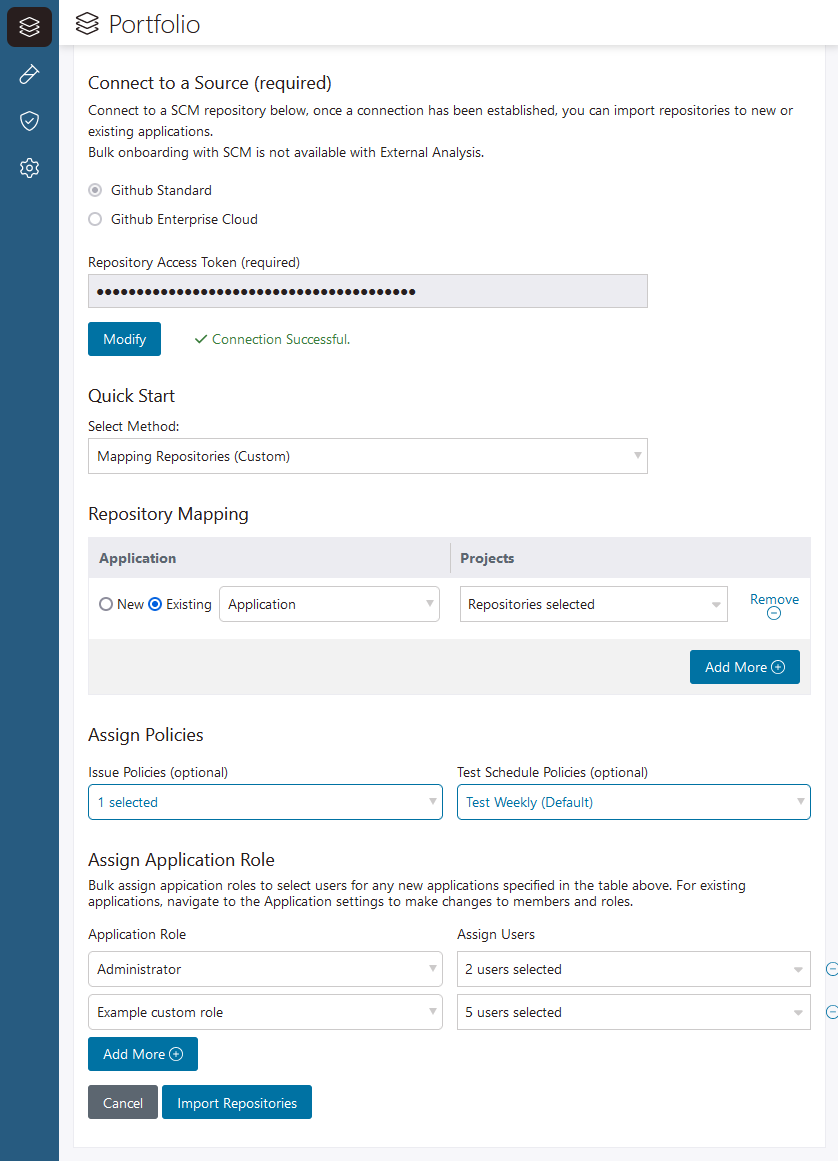Click Add More in Repository Mapping
Screen dimensions: 838x1161
[x=745, y=667]
